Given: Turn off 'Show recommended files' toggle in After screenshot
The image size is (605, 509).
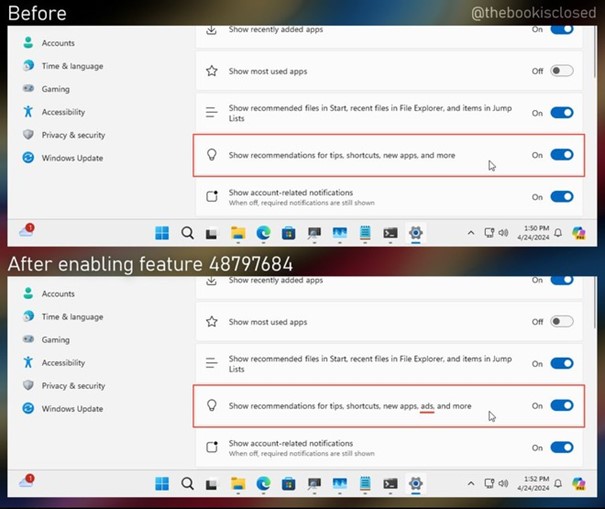Looking at the screenshot, I should pos(562,364).
